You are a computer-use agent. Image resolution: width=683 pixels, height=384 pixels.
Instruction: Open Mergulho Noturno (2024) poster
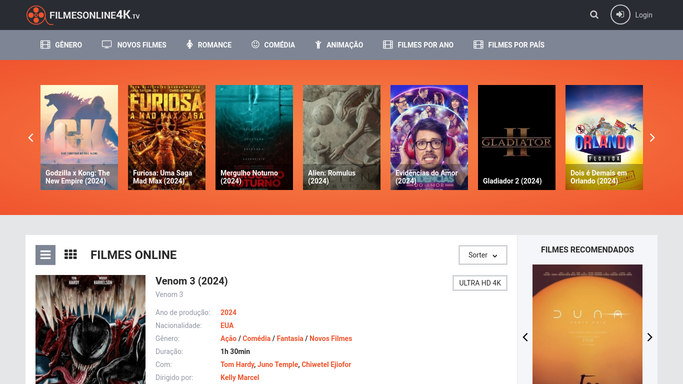point(254,137)
